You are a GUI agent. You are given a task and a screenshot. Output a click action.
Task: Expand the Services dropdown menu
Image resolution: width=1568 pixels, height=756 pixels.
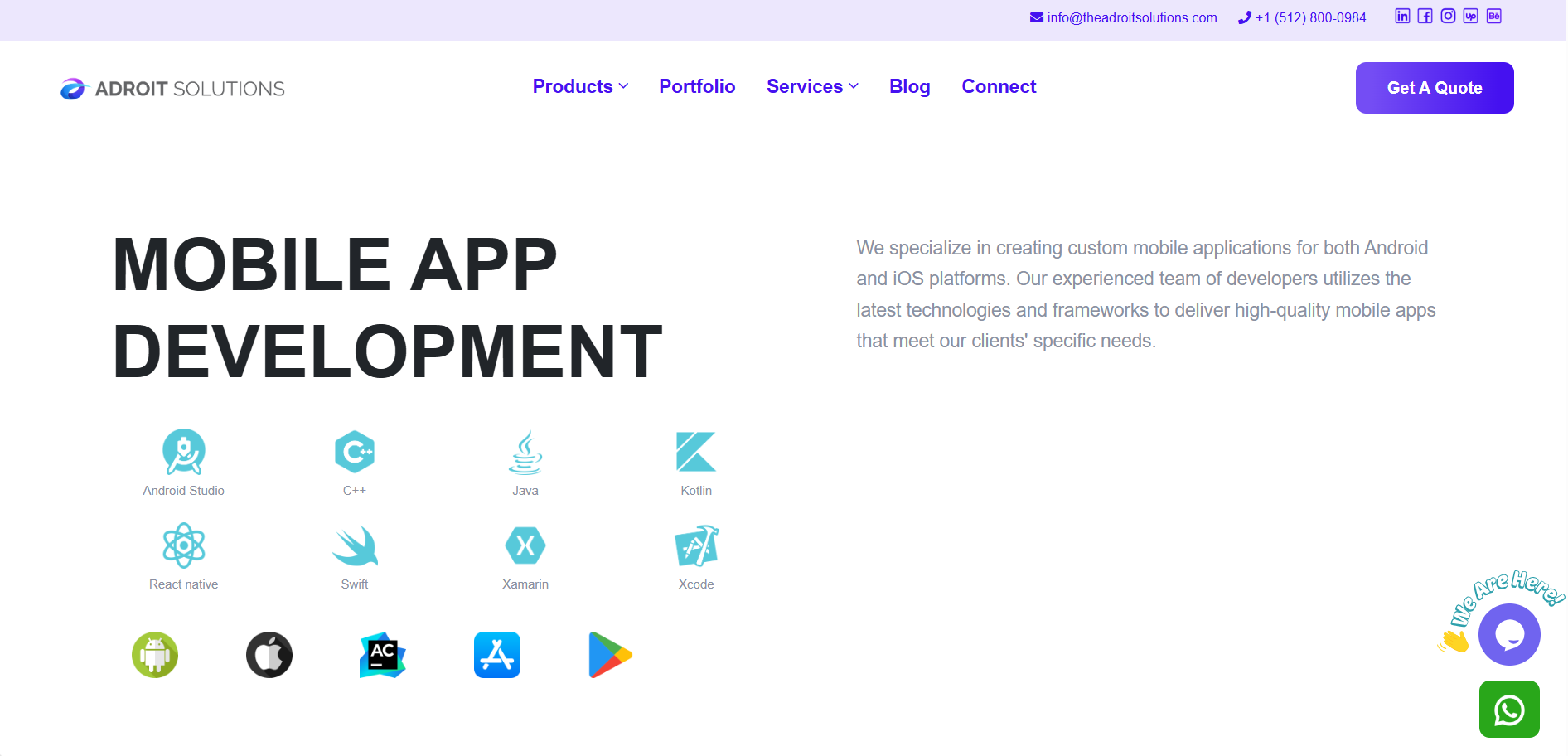click(812, 86)
